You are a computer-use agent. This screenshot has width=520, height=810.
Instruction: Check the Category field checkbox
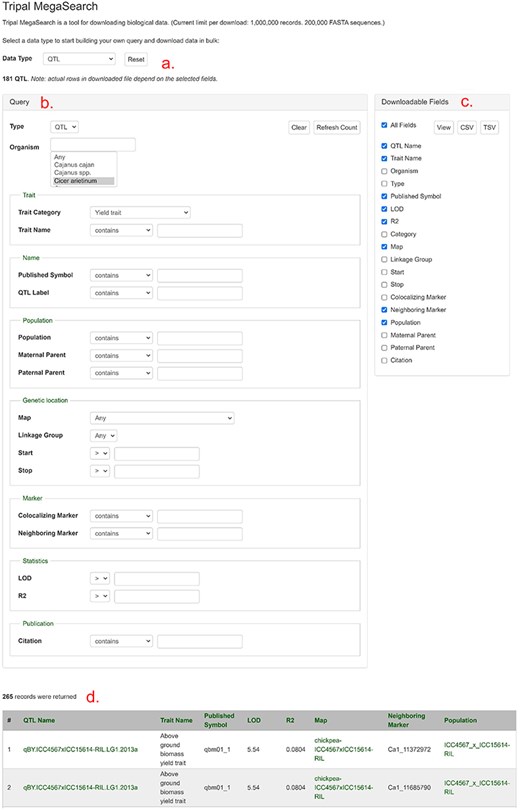tap(384, 234)
